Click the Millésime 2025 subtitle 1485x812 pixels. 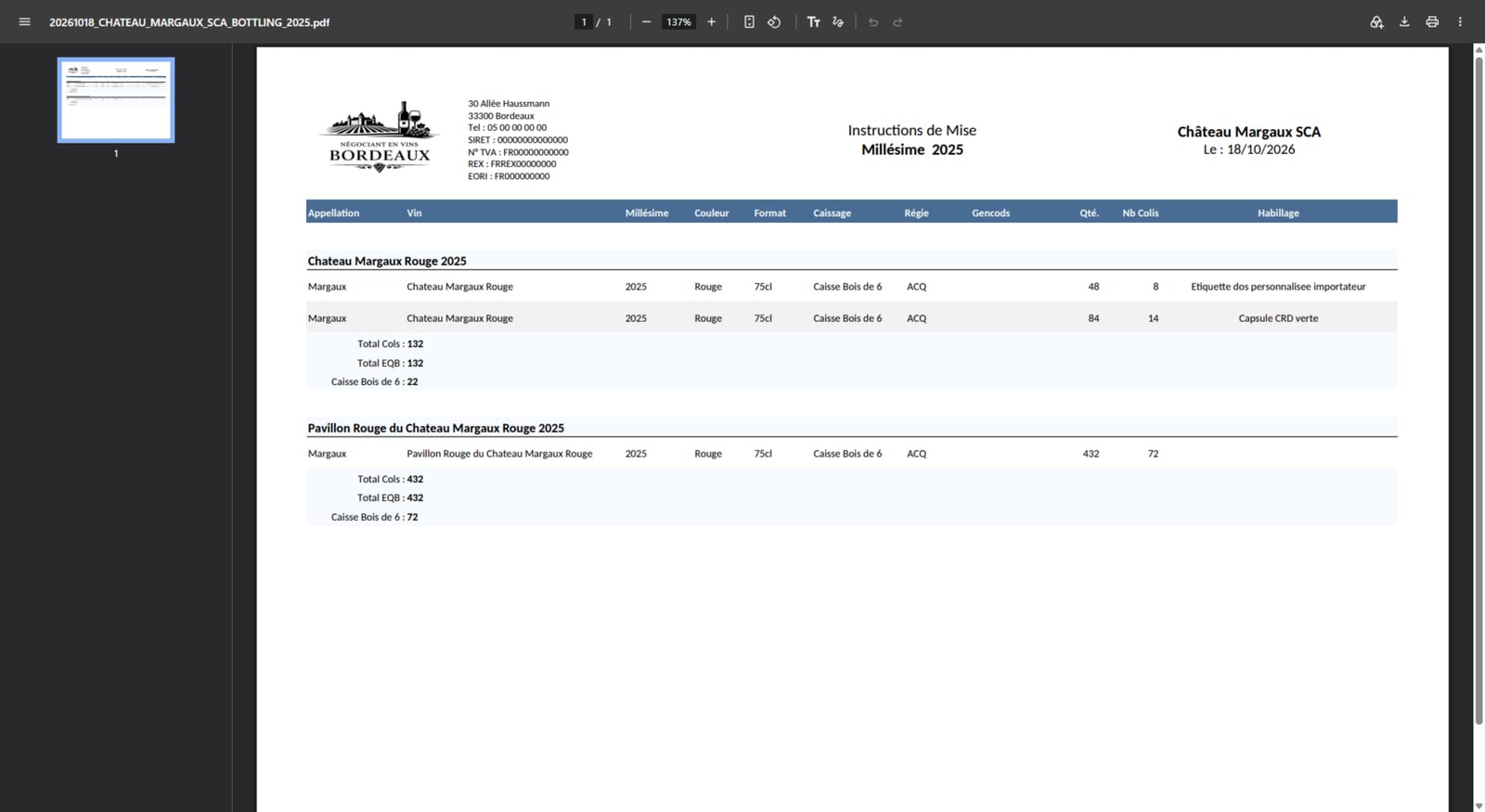click(911, 150)
